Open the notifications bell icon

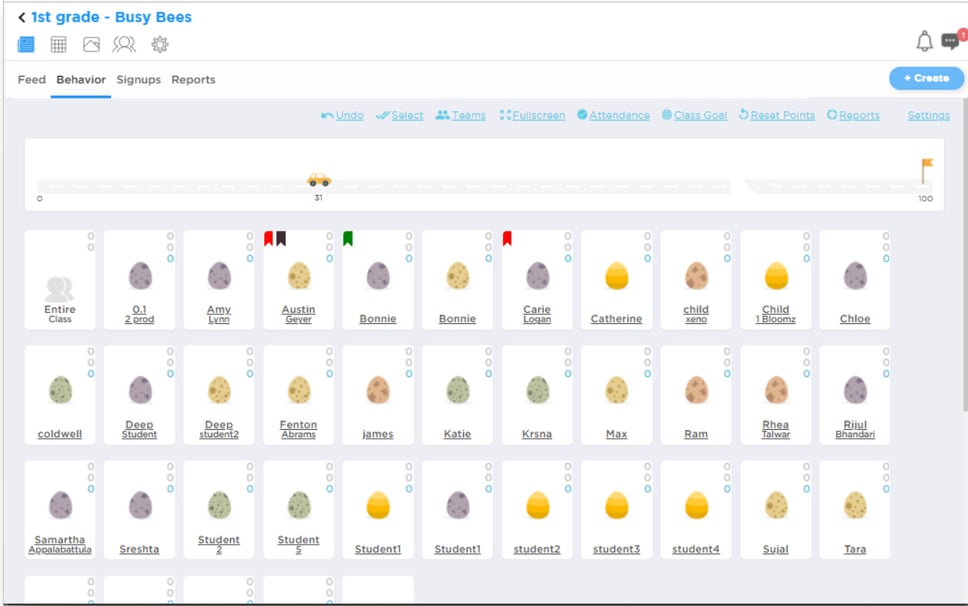coord(924,41)
